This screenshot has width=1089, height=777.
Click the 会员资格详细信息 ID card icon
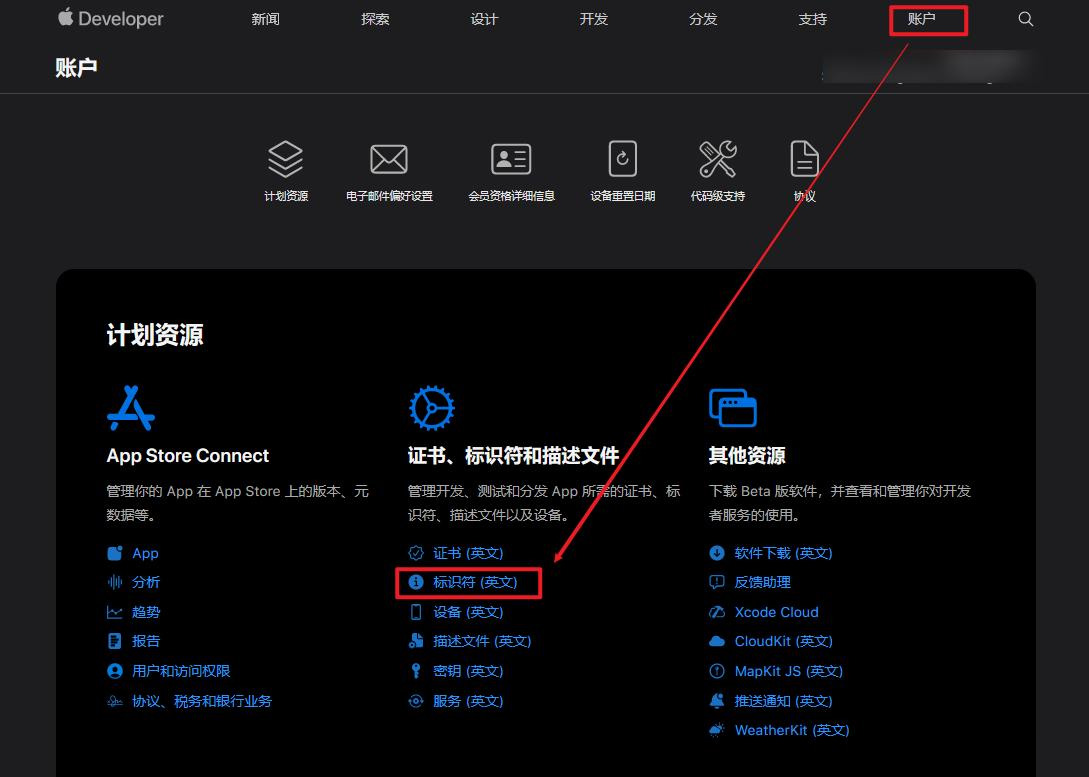point(511,159)
